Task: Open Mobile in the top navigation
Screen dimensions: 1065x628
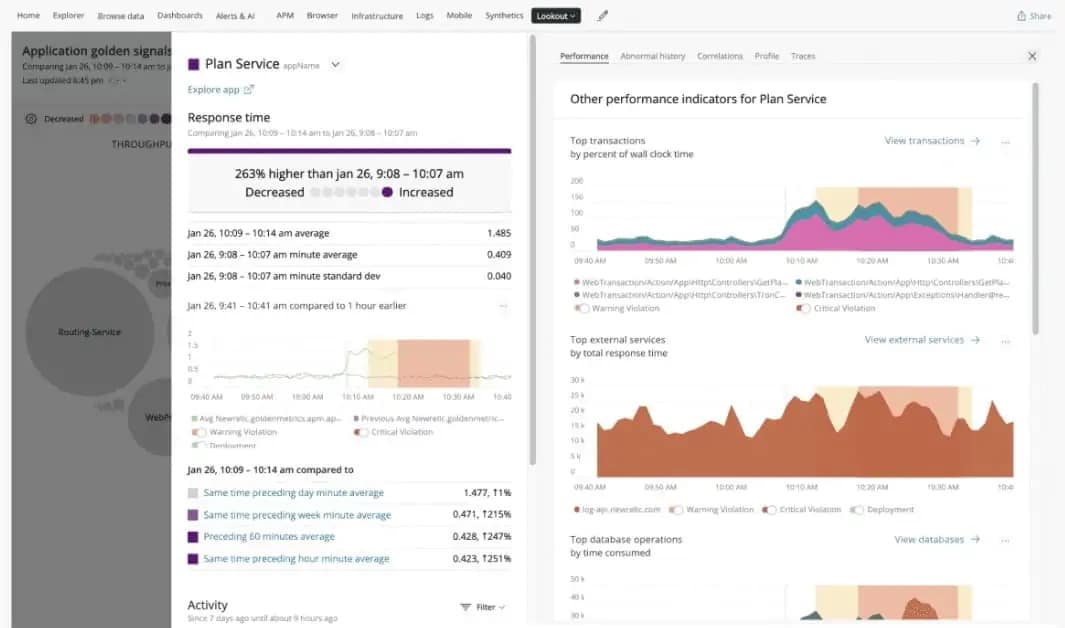Action: 459,15
